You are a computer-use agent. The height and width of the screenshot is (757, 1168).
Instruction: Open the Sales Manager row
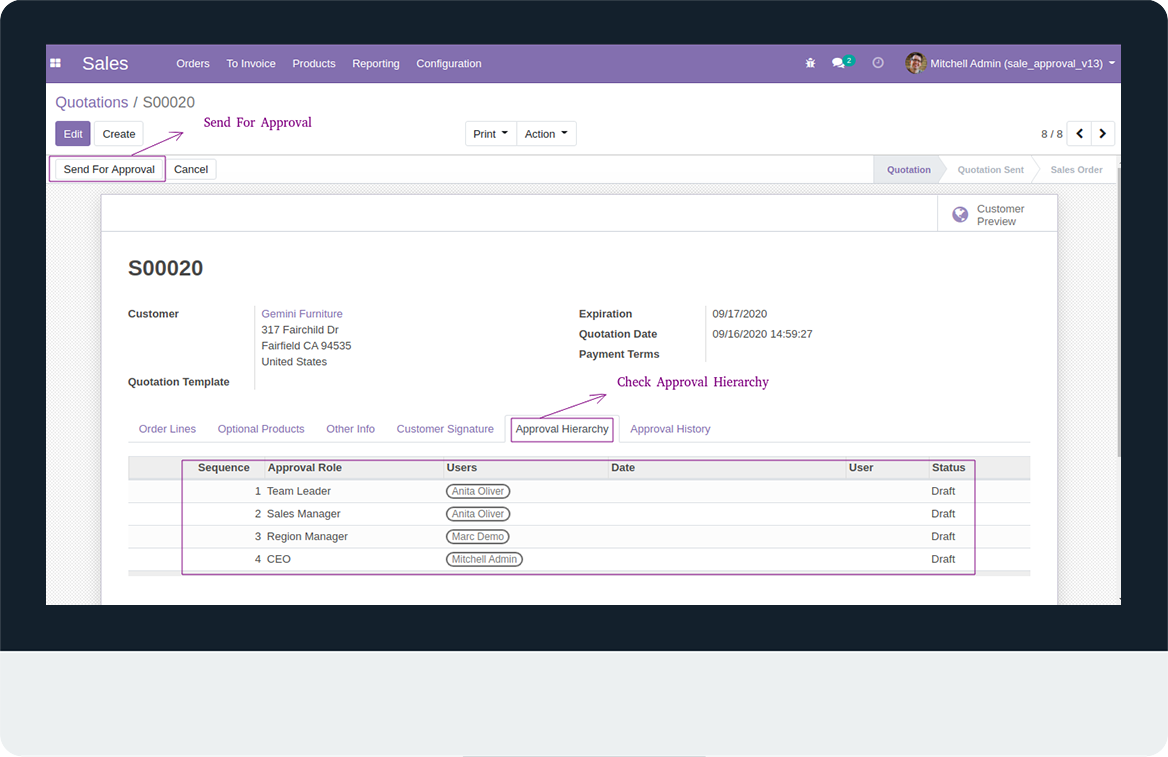point(579,514)
